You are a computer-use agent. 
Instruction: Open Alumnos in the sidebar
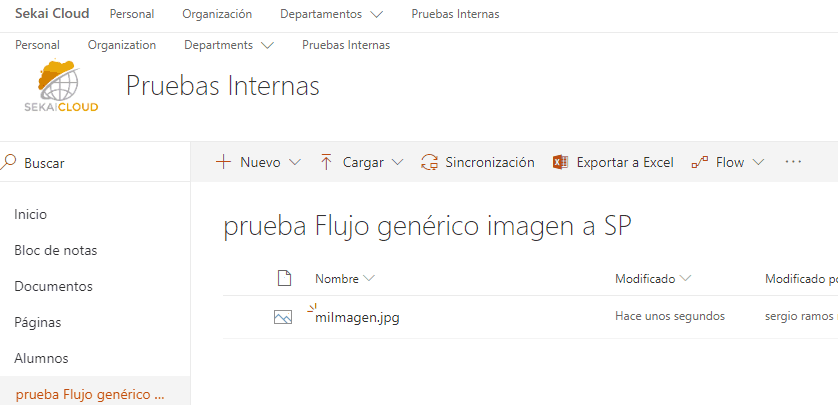(41, 358)
